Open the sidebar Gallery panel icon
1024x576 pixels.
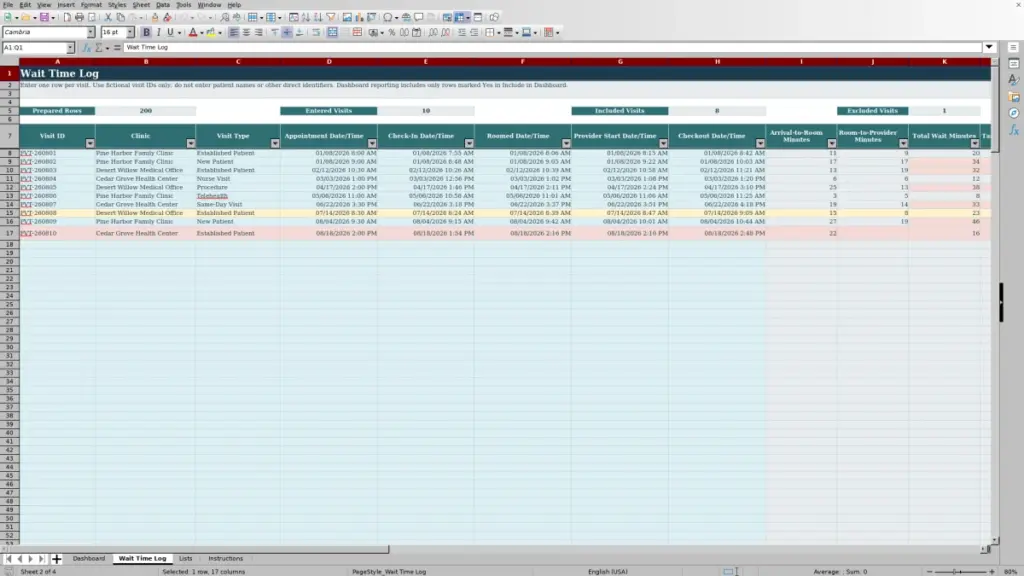coord(1014,97)
